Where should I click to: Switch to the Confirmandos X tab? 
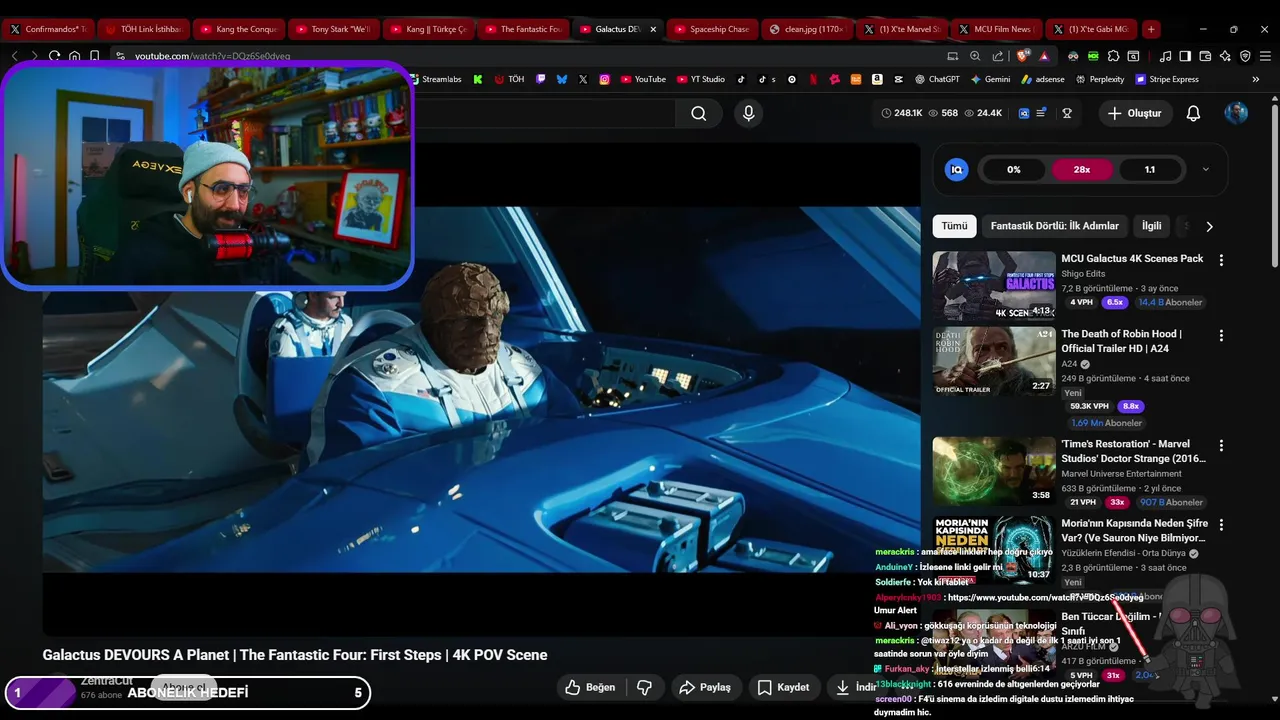coord(48,29)
